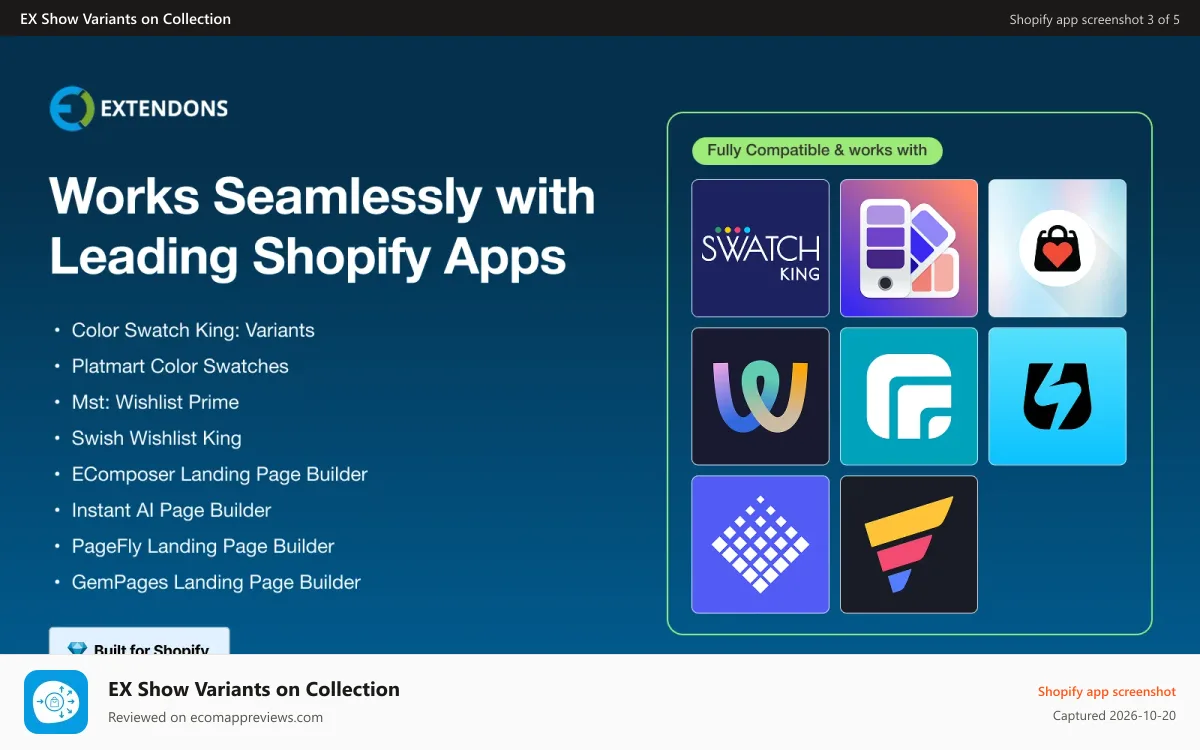Click the shopping bag heart wishlist icon
The height and width of the screenshot is (750, 1200).
tap(1057, 248)
